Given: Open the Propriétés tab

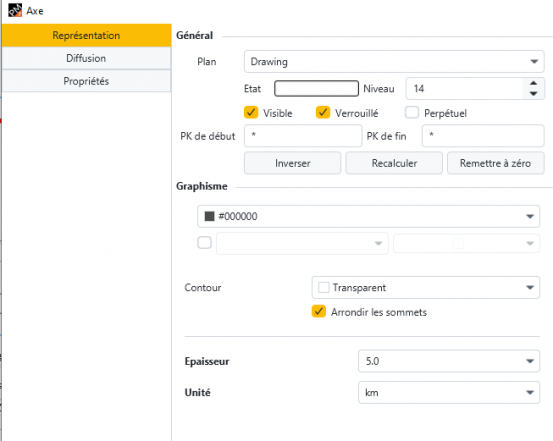Looking at the screenshot, I should click(x=86, y=81).
